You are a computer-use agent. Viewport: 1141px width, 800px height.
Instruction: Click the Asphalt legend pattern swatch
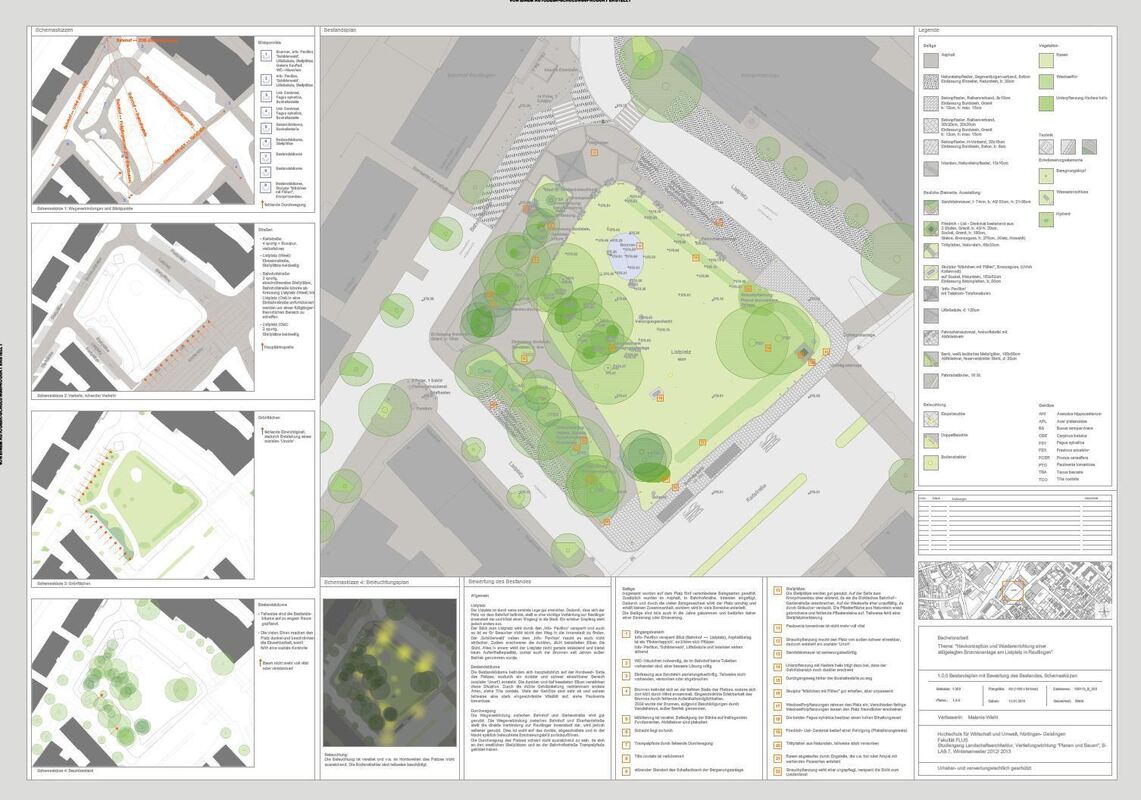[930, 60]
